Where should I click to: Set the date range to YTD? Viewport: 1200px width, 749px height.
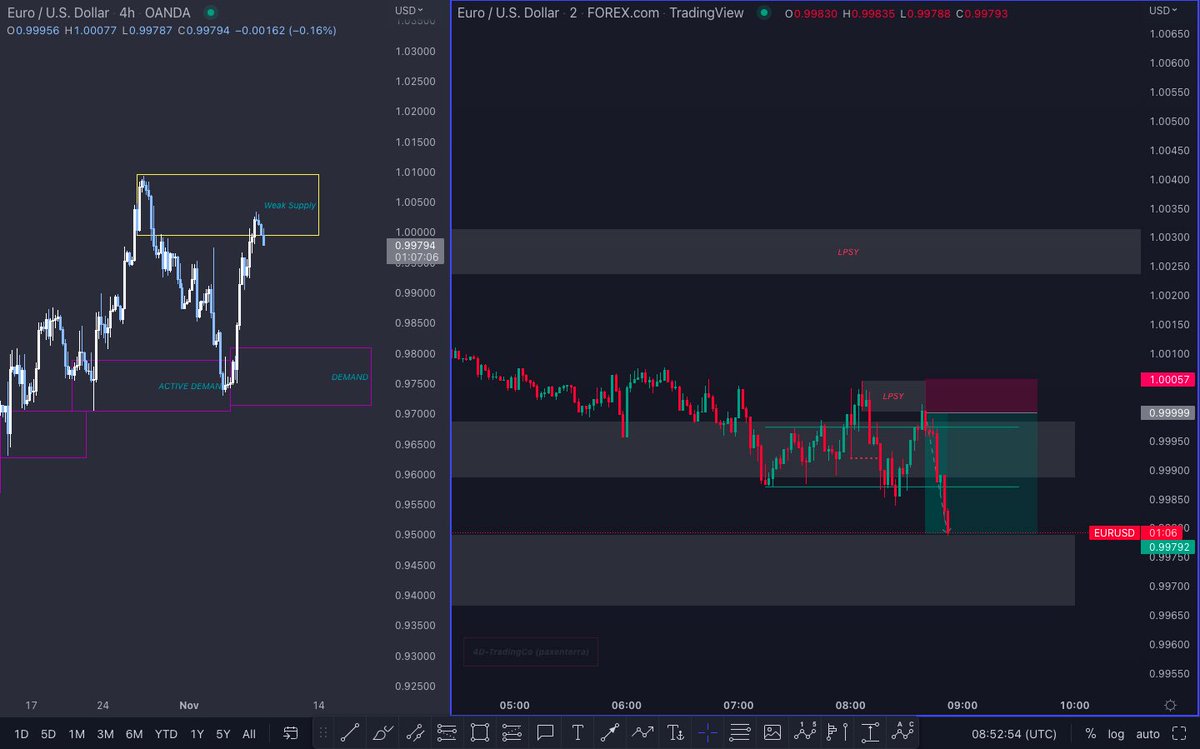(166, 734)
